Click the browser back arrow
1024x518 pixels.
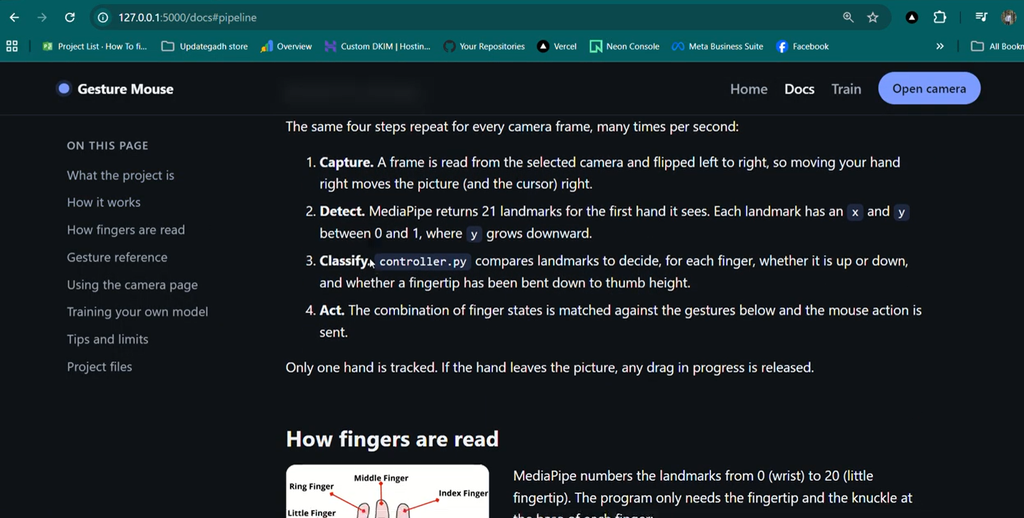click(14, 18)
